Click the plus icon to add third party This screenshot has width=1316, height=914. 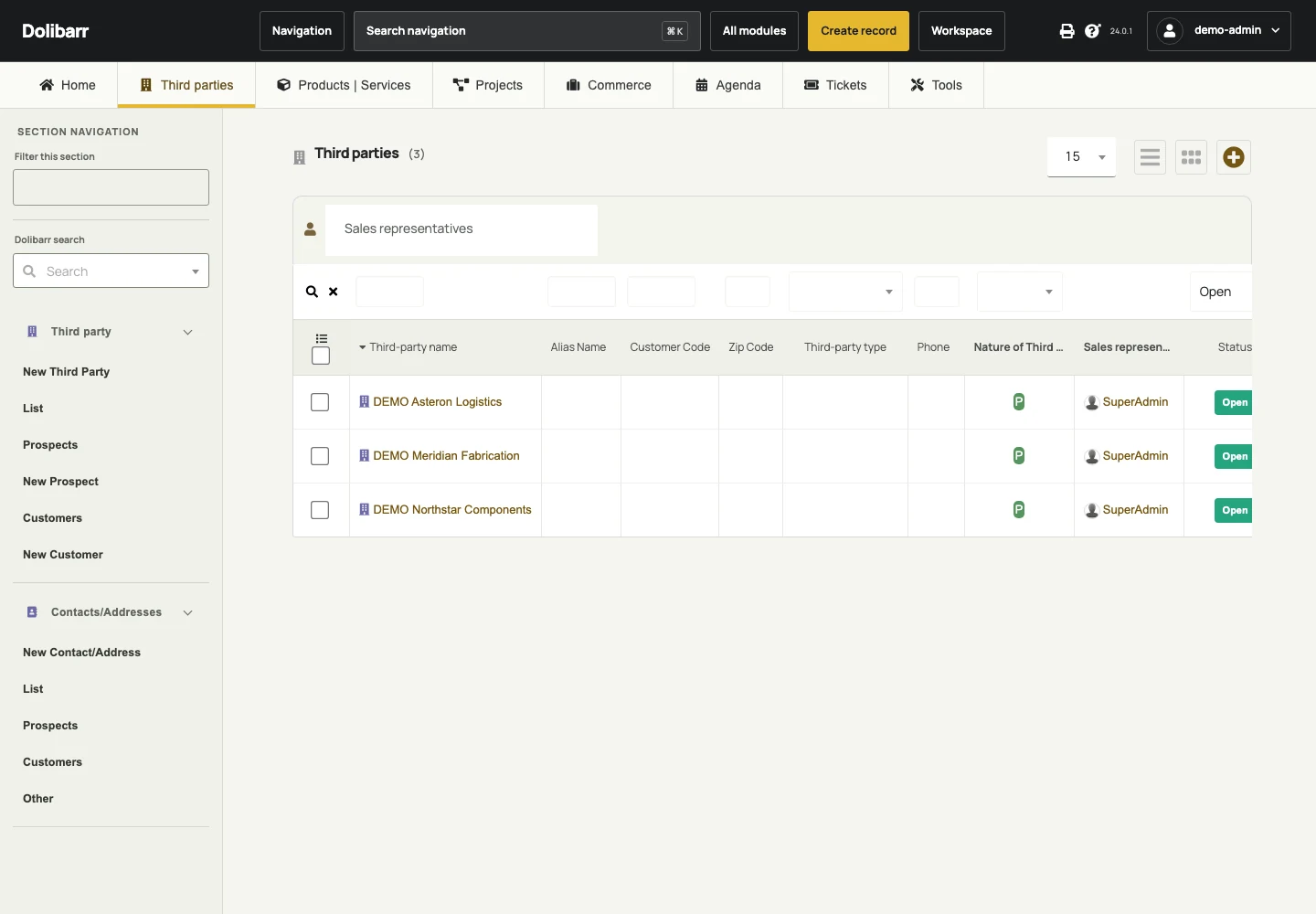[1234, 157]
